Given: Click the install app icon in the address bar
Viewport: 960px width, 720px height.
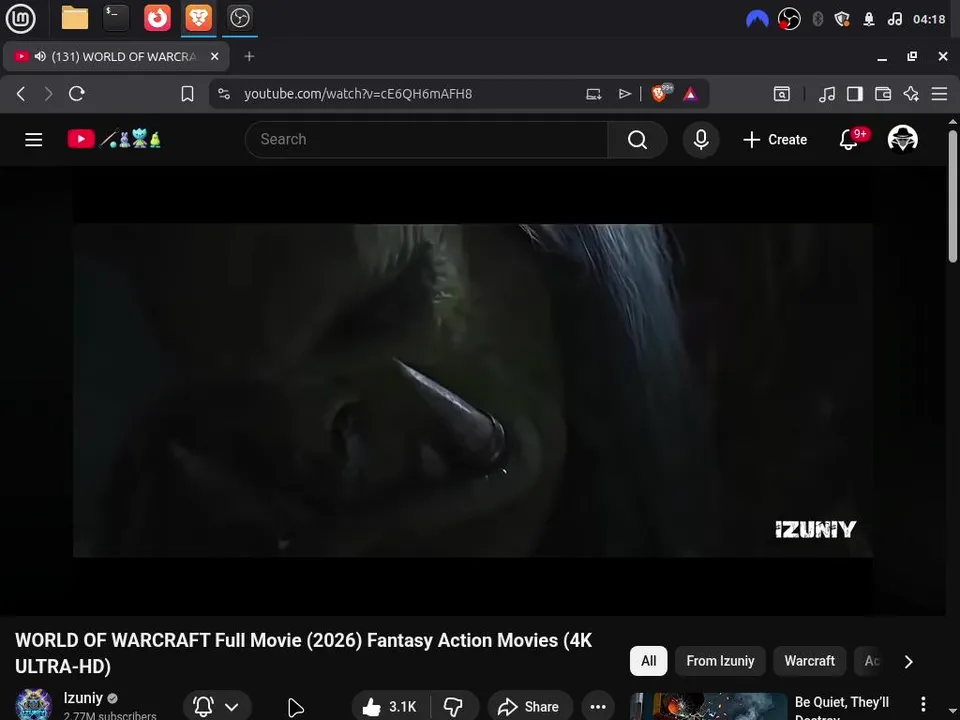Looking at the screenshot, I should pyautogui.click(x=593, y=94).
